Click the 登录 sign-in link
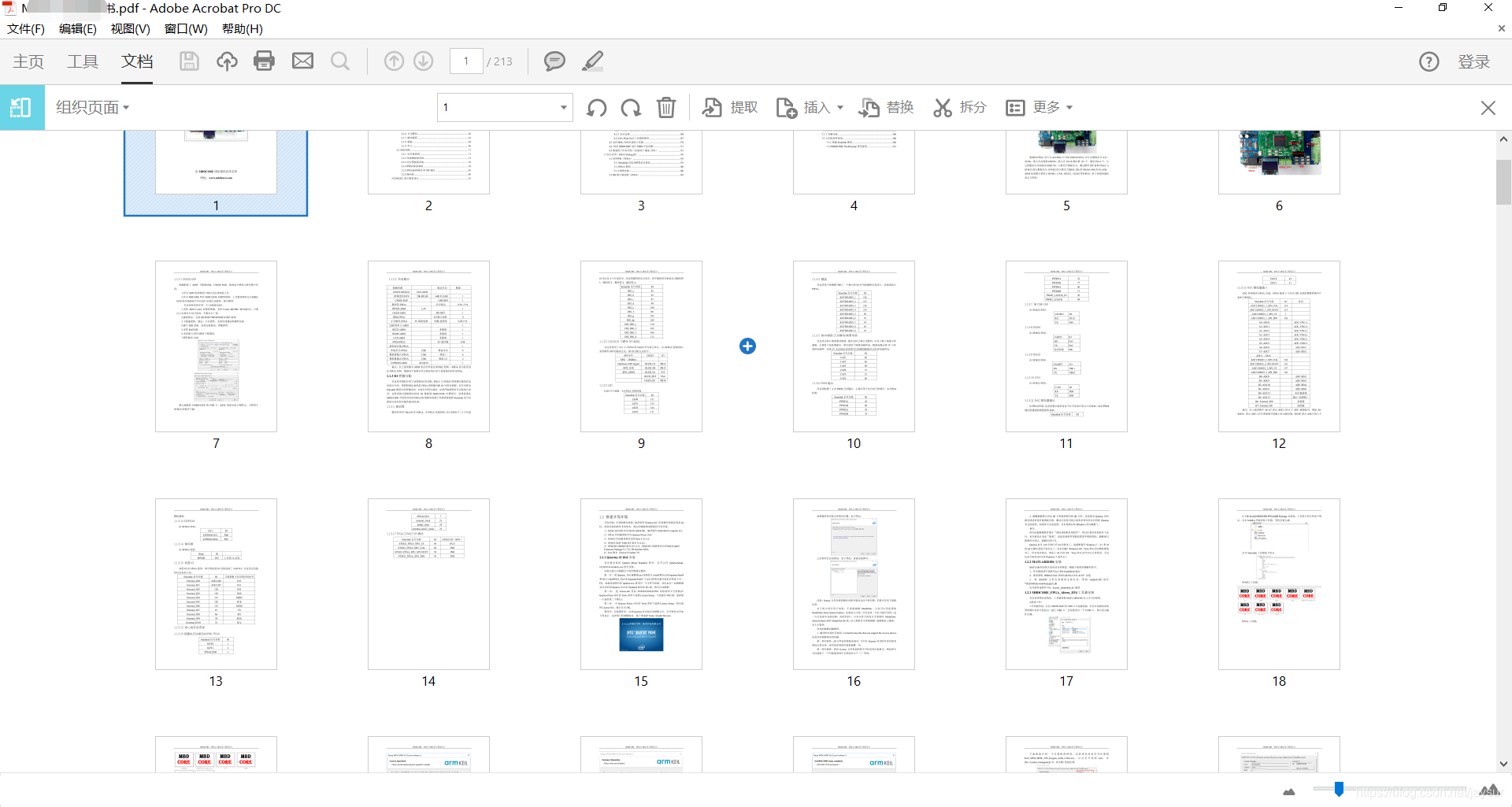Viewport: 1512px width, 807px height. coord(1473,61)
